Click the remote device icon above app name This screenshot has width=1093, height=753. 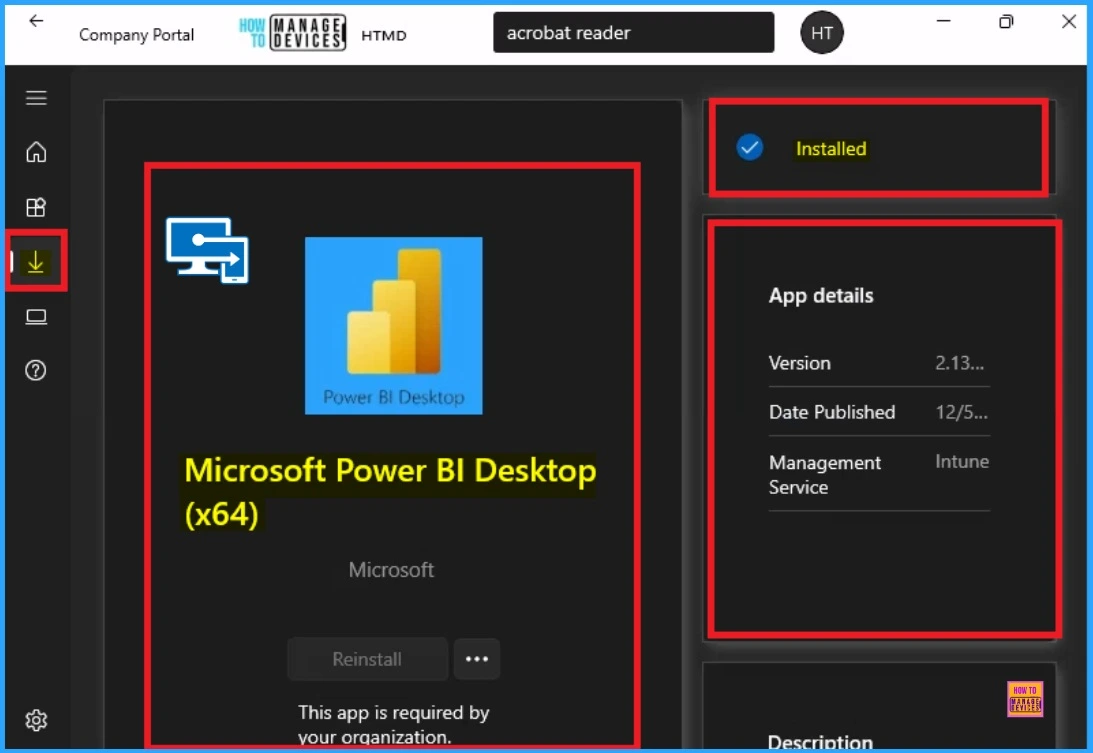tap(207, 250)
